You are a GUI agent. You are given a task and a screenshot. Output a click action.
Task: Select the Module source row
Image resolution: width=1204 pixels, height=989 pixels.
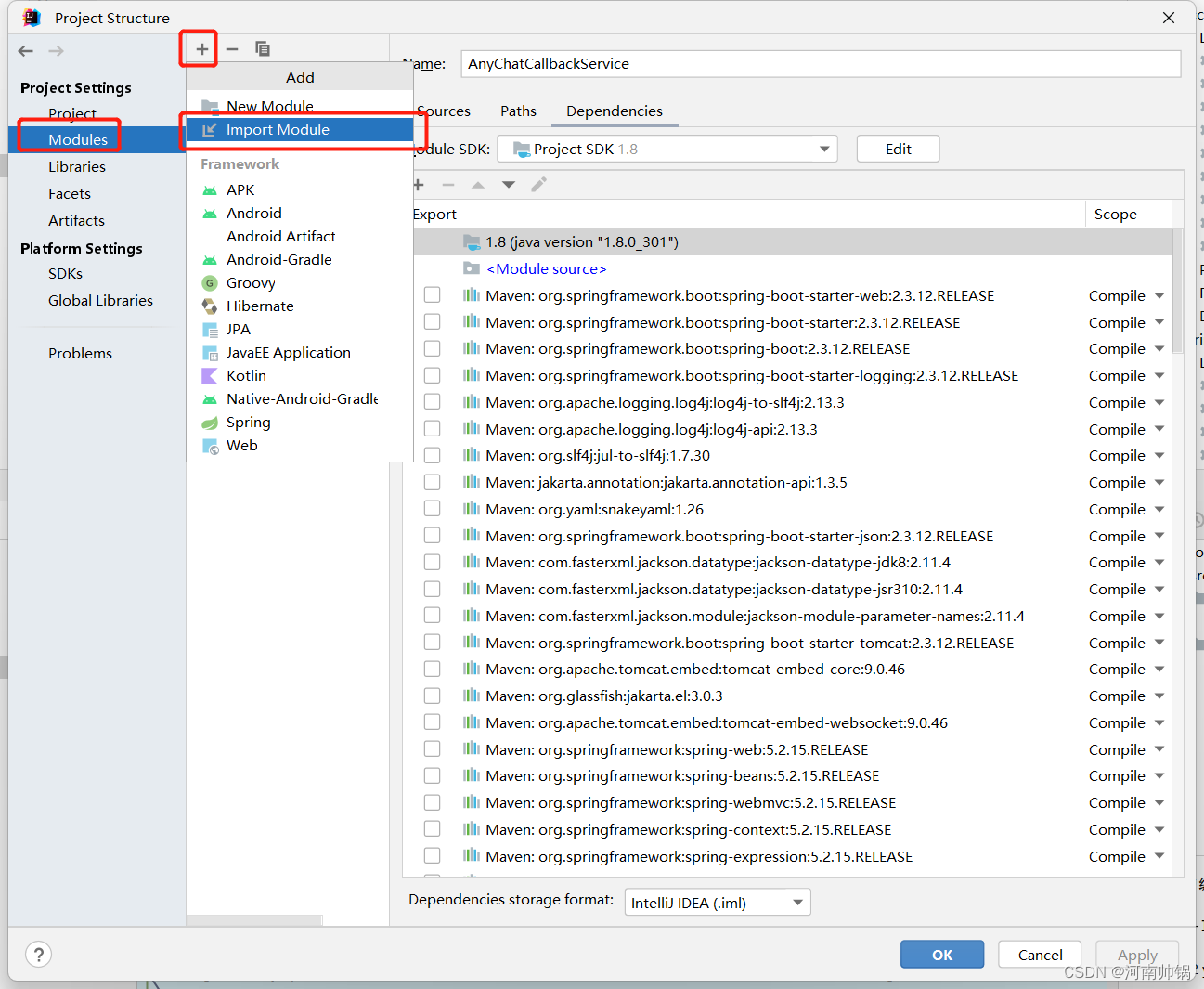click(x=792, y=268)
